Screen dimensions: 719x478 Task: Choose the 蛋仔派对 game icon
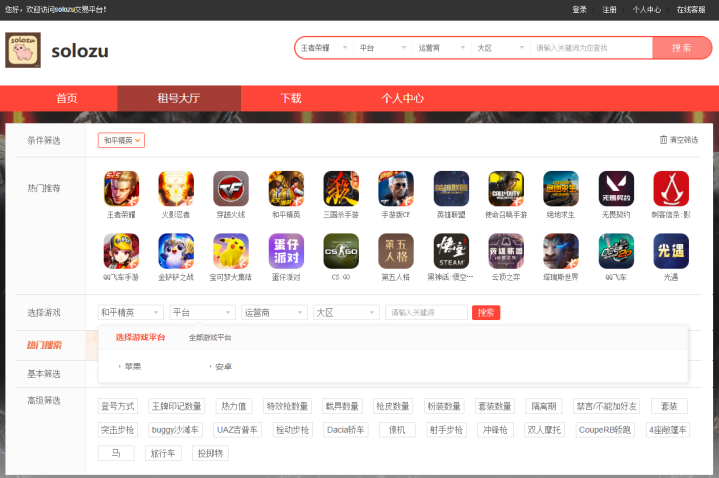[286, 251]
